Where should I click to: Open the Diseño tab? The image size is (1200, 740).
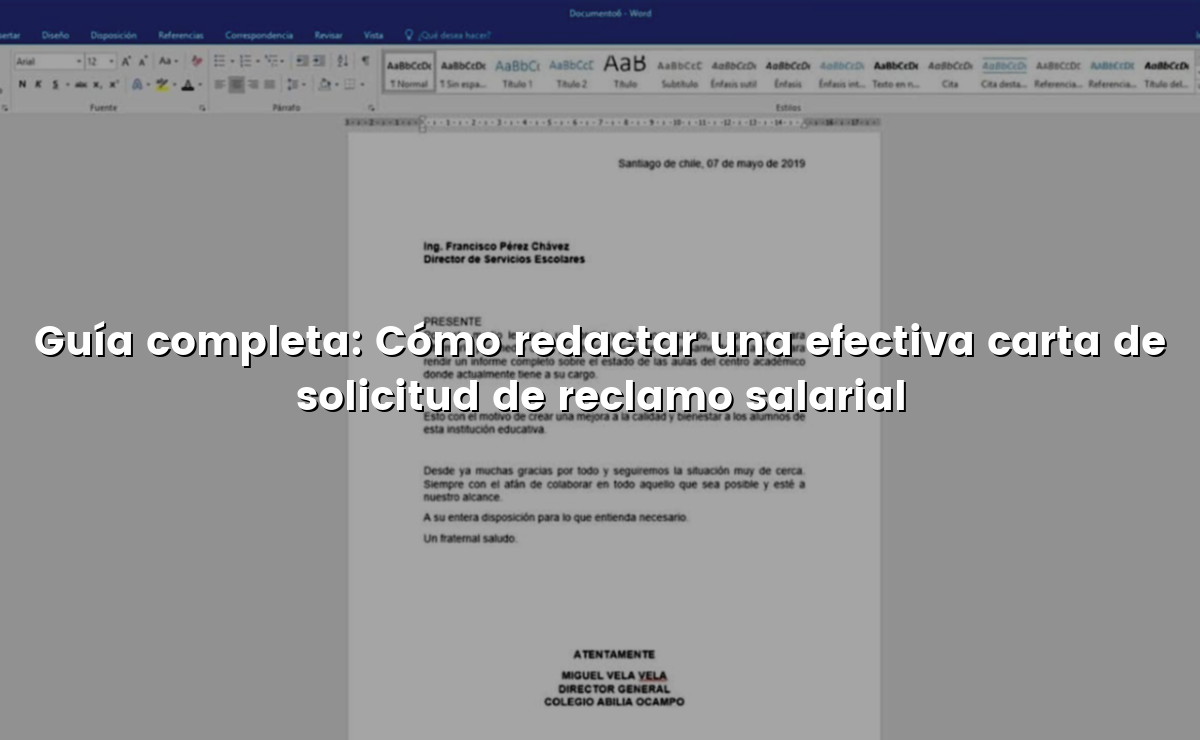[55, 35]
